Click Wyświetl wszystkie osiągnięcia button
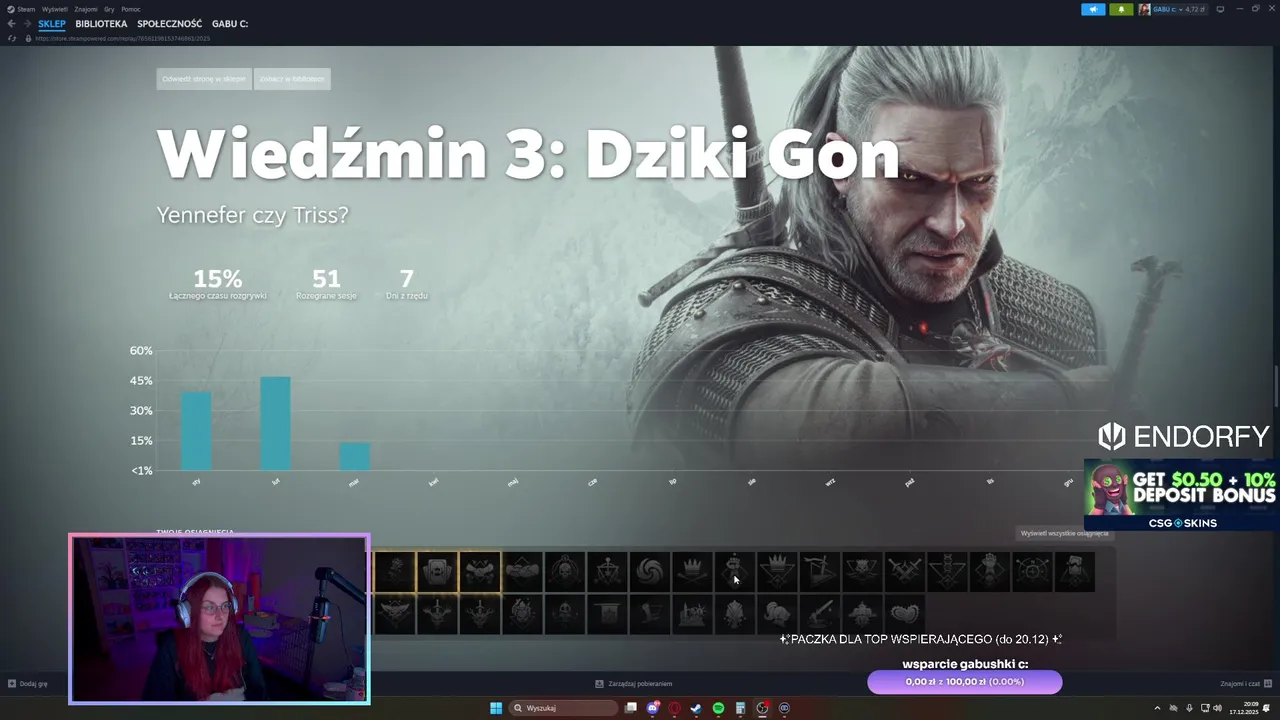Viewport: 1280px width, 720px height. tap(1064, 533)
